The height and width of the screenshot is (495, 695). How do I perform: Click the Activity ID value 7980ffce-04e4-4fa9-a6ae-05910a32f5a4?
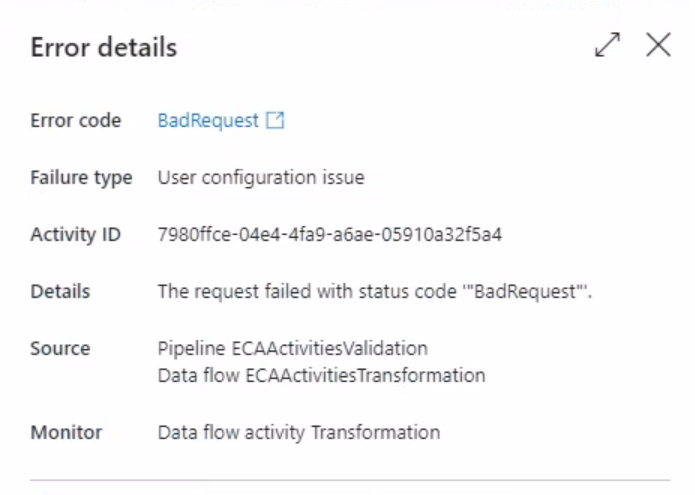coord(330,235)
